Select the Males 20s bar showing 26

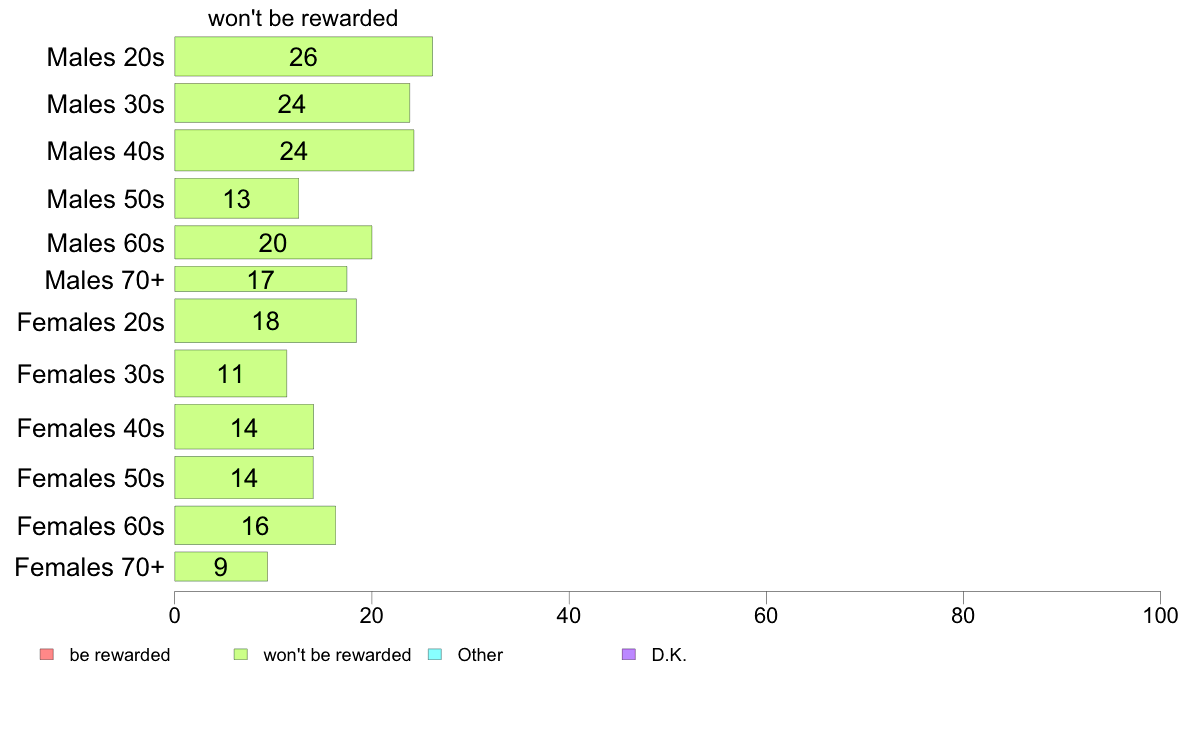click(303, 56)
